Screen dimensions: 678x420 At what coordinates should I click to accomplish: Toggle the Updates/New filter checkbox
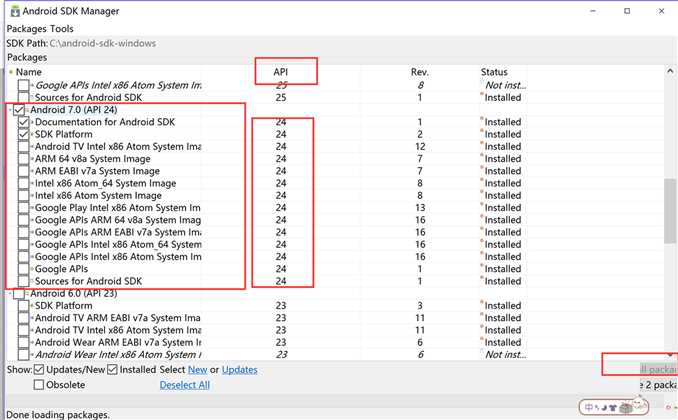click(39, 370)
